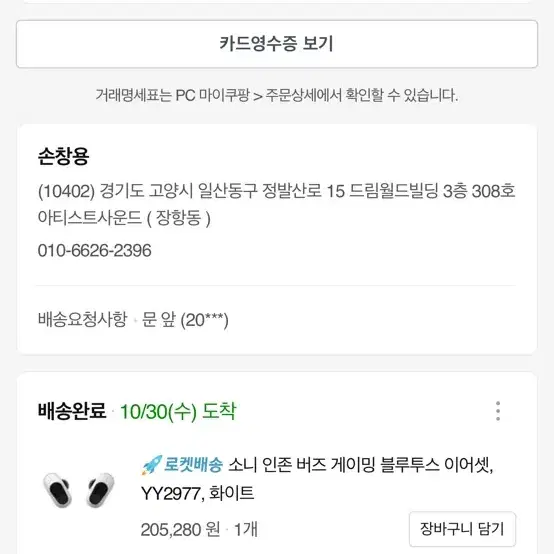The height and width of the screenshot is (554, 554).
Task: Tap the 배송완료 status heading
Action: point(72,411)
